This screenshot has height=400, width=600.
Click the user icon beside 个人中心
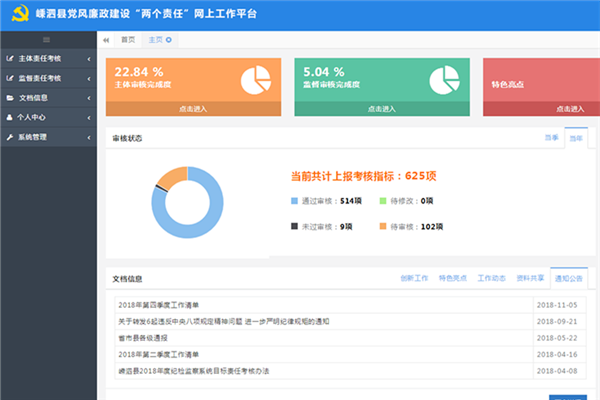tap(10, 117)
